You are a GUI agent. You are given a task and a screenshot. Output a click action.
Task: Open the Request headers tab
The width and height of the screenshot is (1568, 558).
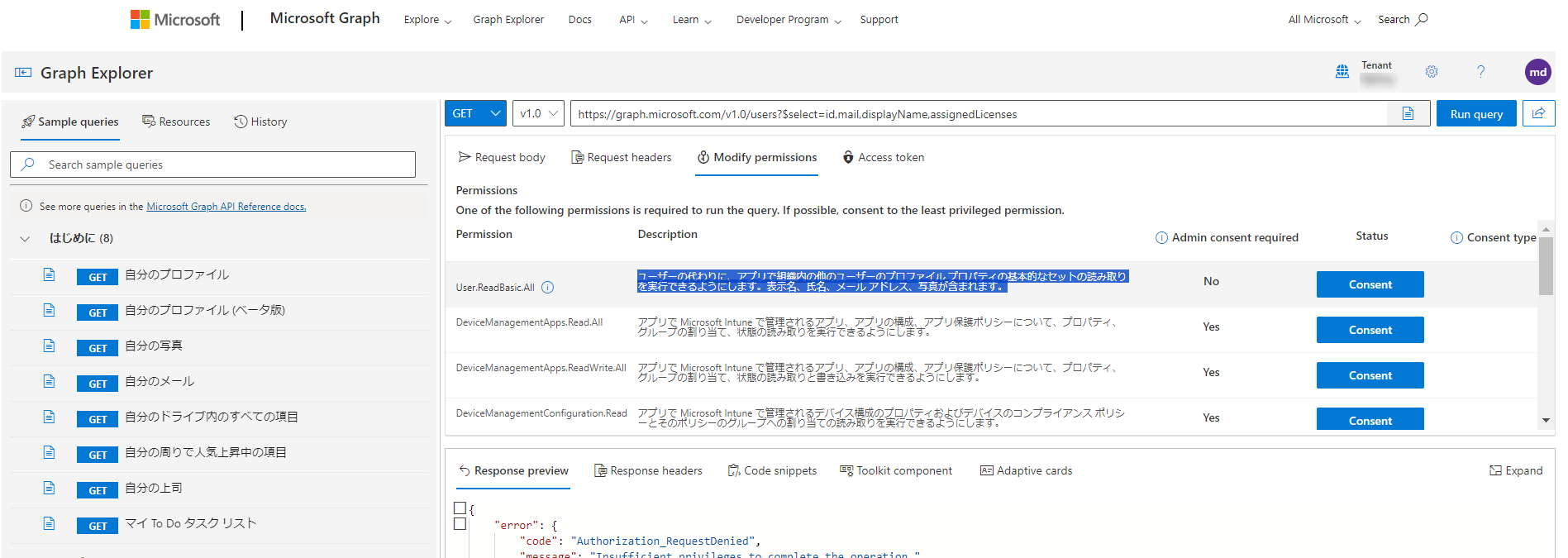tap(622, 157)
